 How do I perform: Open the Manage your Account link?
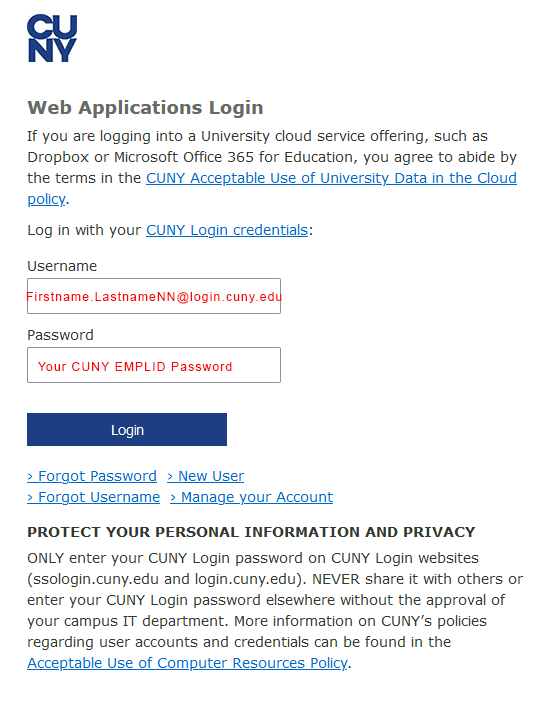[252, 497]
